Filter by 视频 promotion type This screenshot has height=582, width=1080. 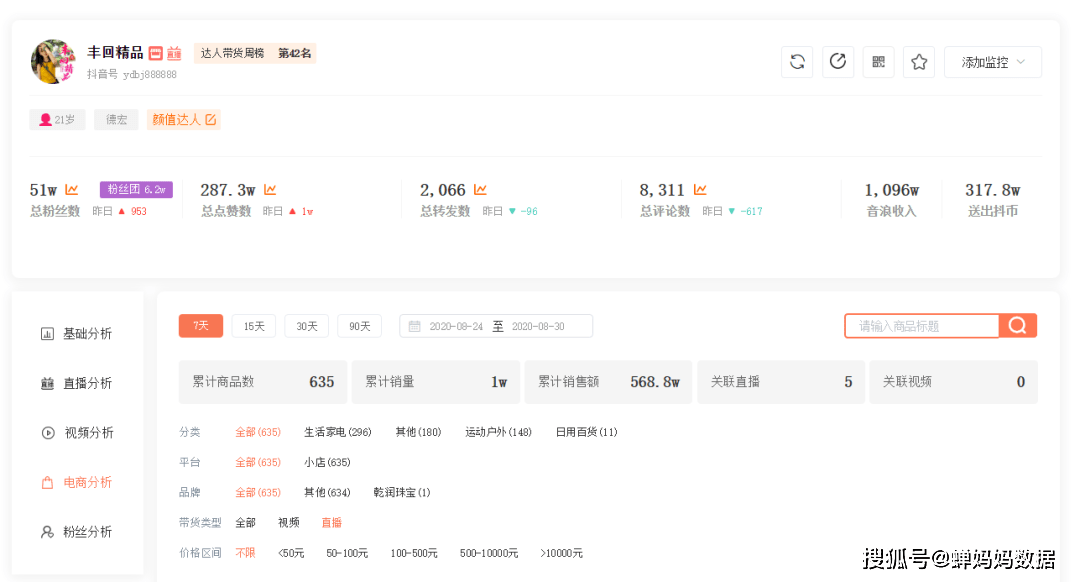click(x=289, y=523)
